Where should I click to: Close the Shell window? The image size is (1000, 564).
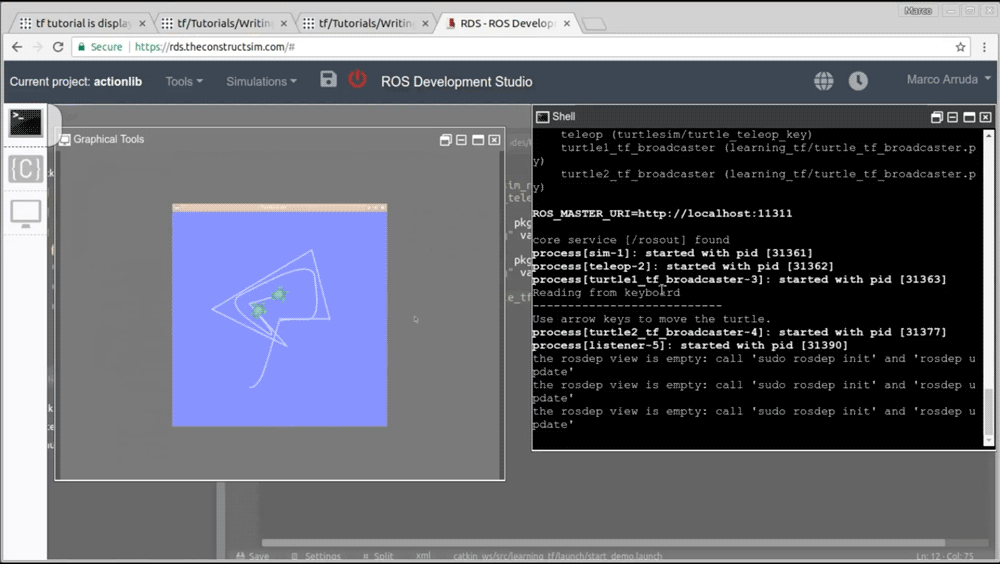click(985, 117)
